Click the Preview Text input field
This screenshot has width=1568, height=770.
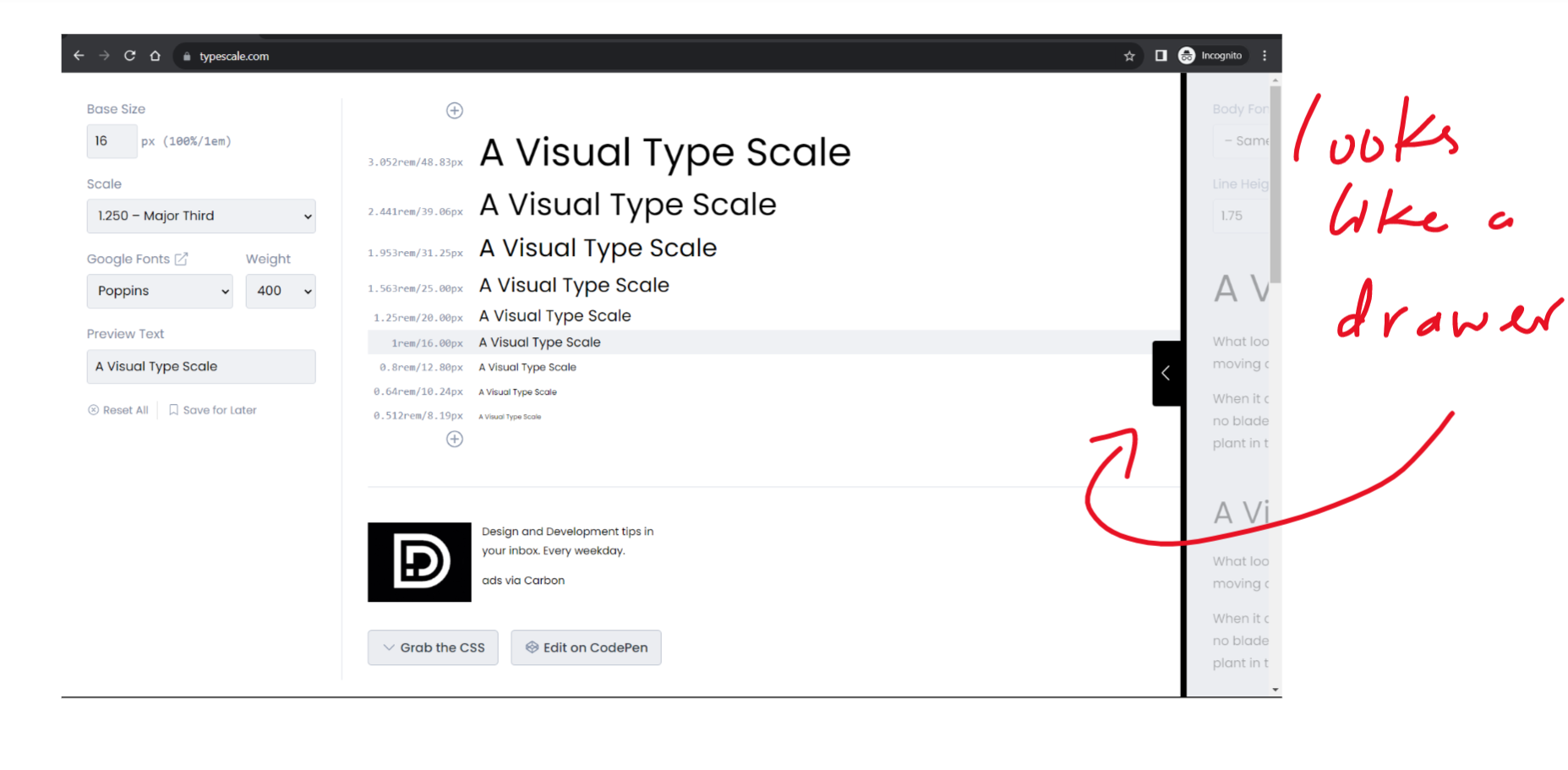(201, 367)
